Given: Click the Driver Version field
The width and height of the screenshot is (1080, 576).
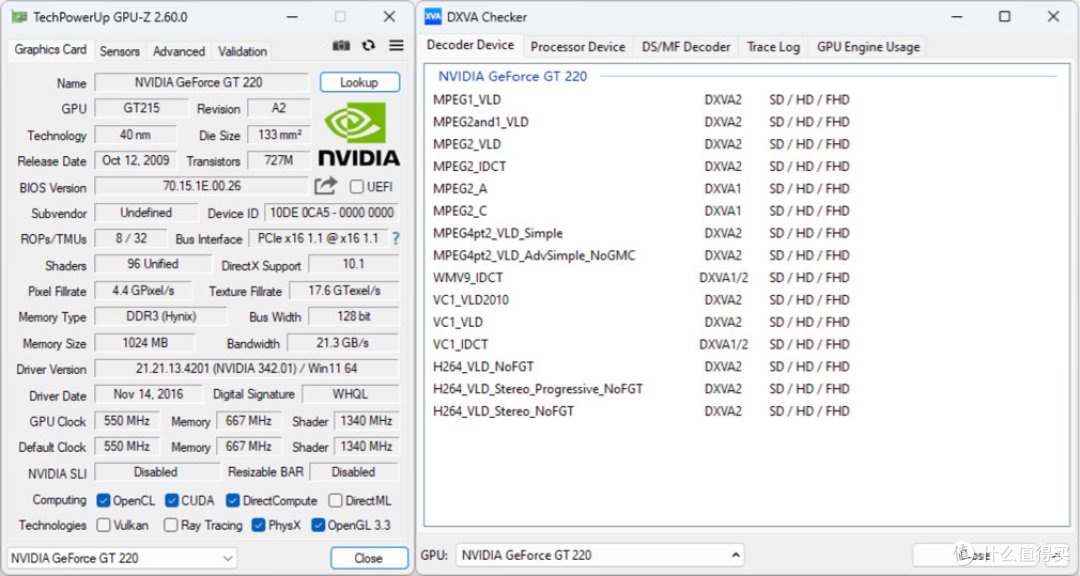Looking at the screenshot, I should pos(247,369).
